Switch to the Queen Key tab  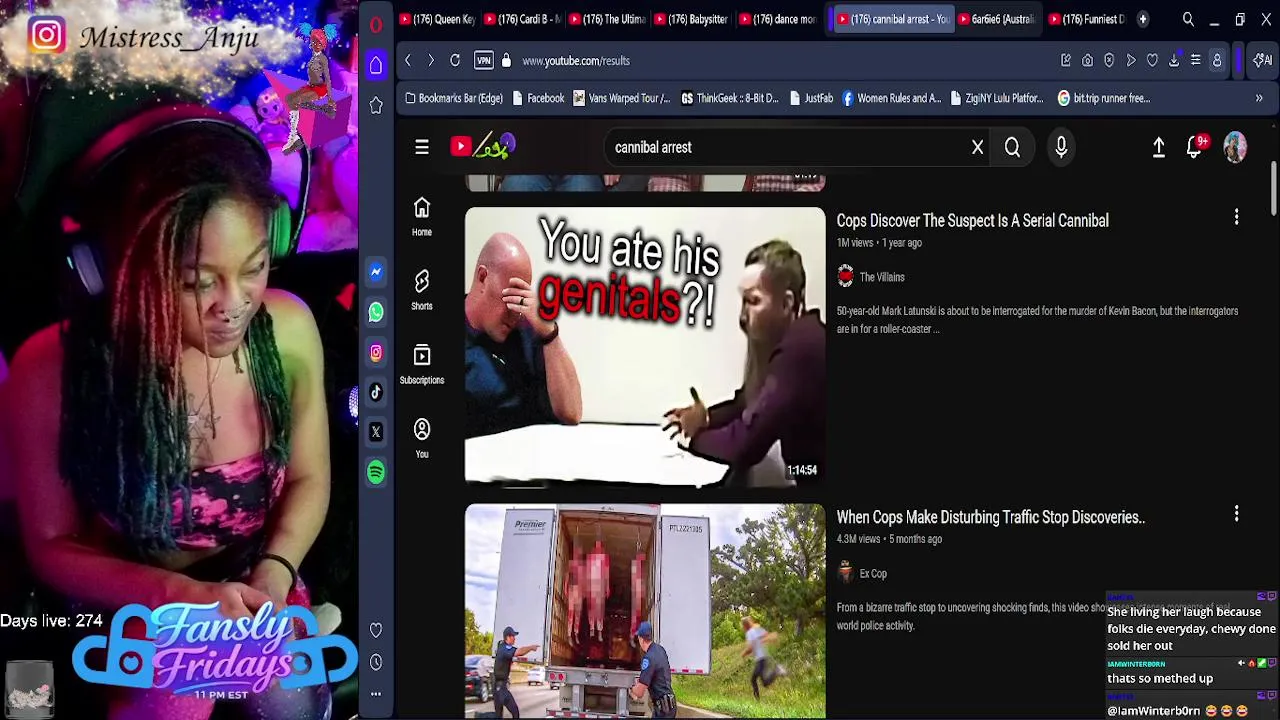click(436, 19)
